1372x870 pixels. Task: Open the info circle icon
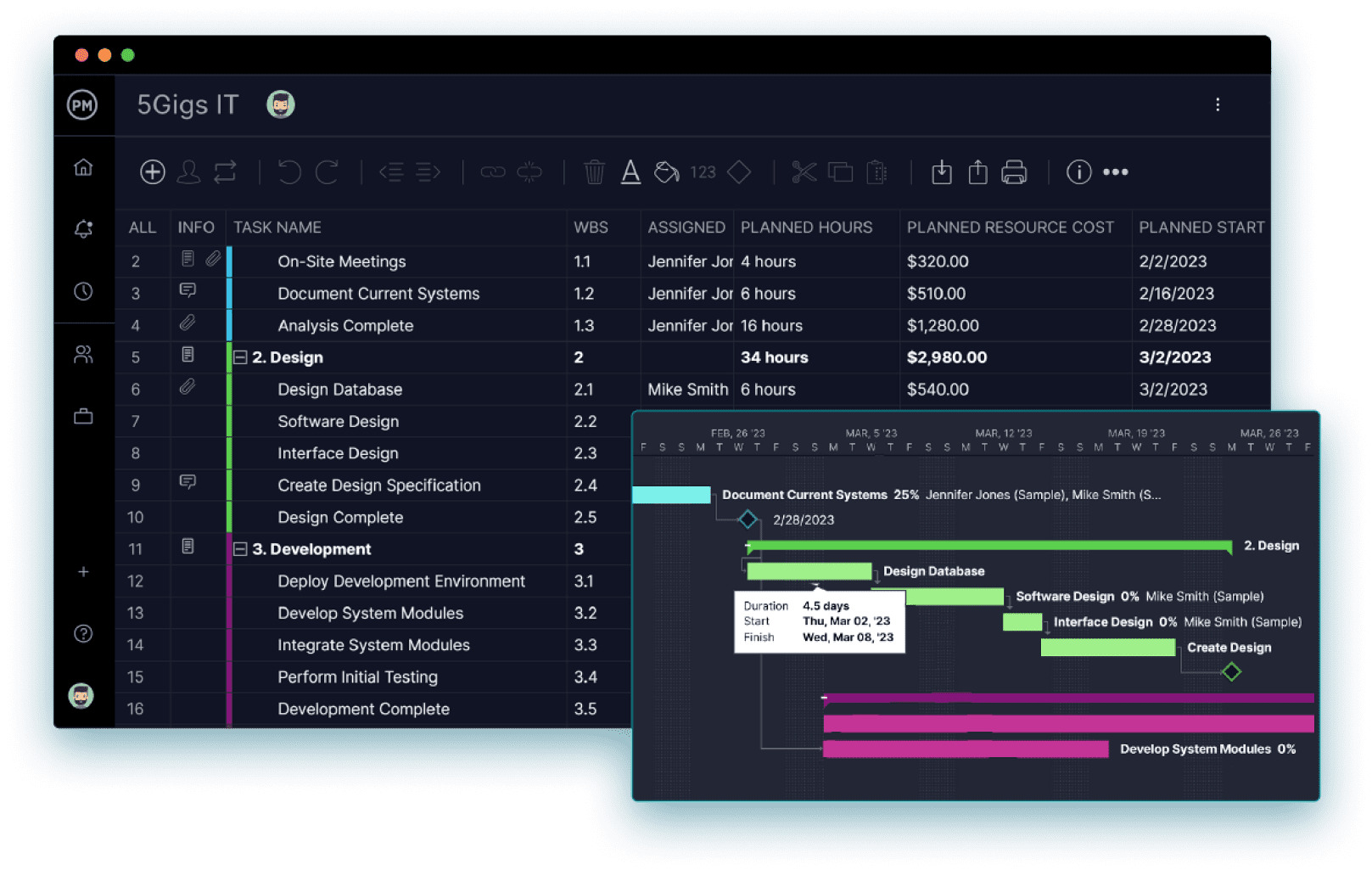point(1078,172)
